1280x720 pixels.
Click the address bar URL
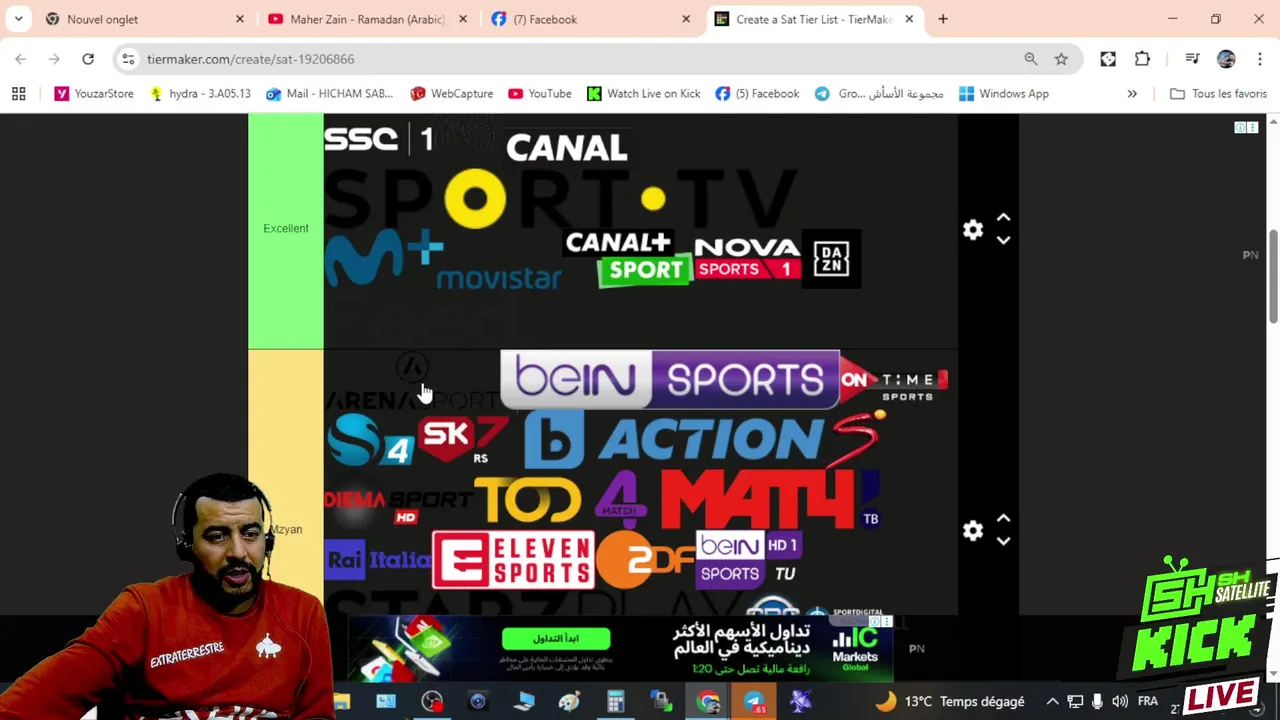click(251, 59)
